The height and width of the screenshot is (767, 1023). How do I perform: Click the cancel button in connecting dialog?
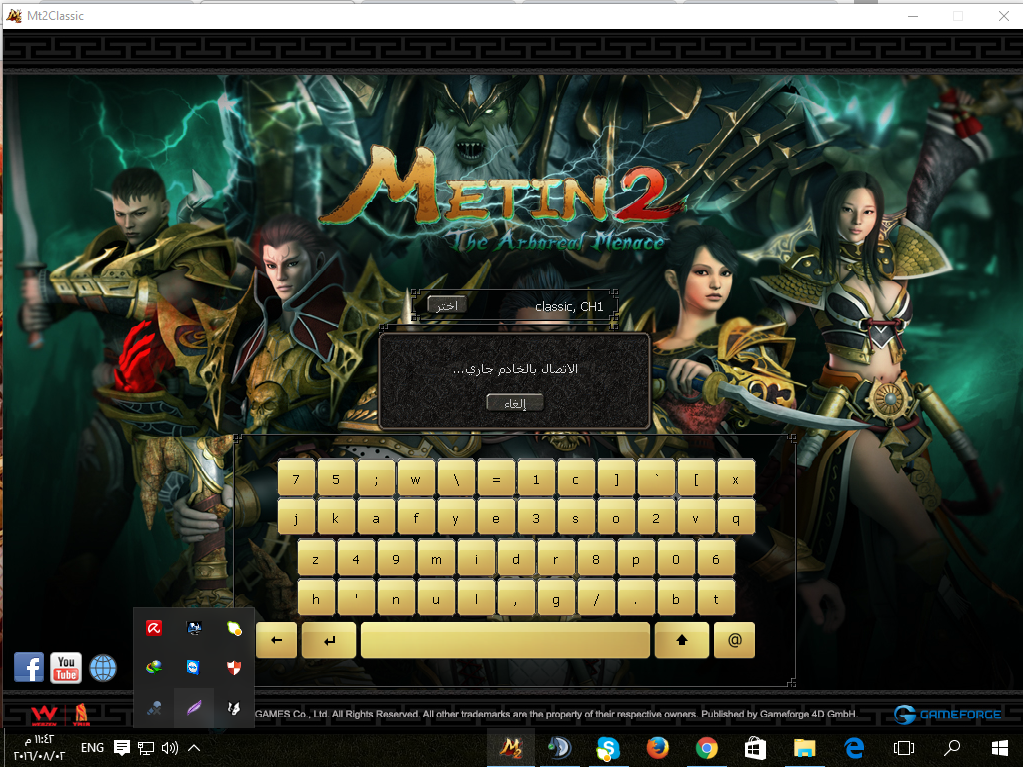(x=515, y=403)
